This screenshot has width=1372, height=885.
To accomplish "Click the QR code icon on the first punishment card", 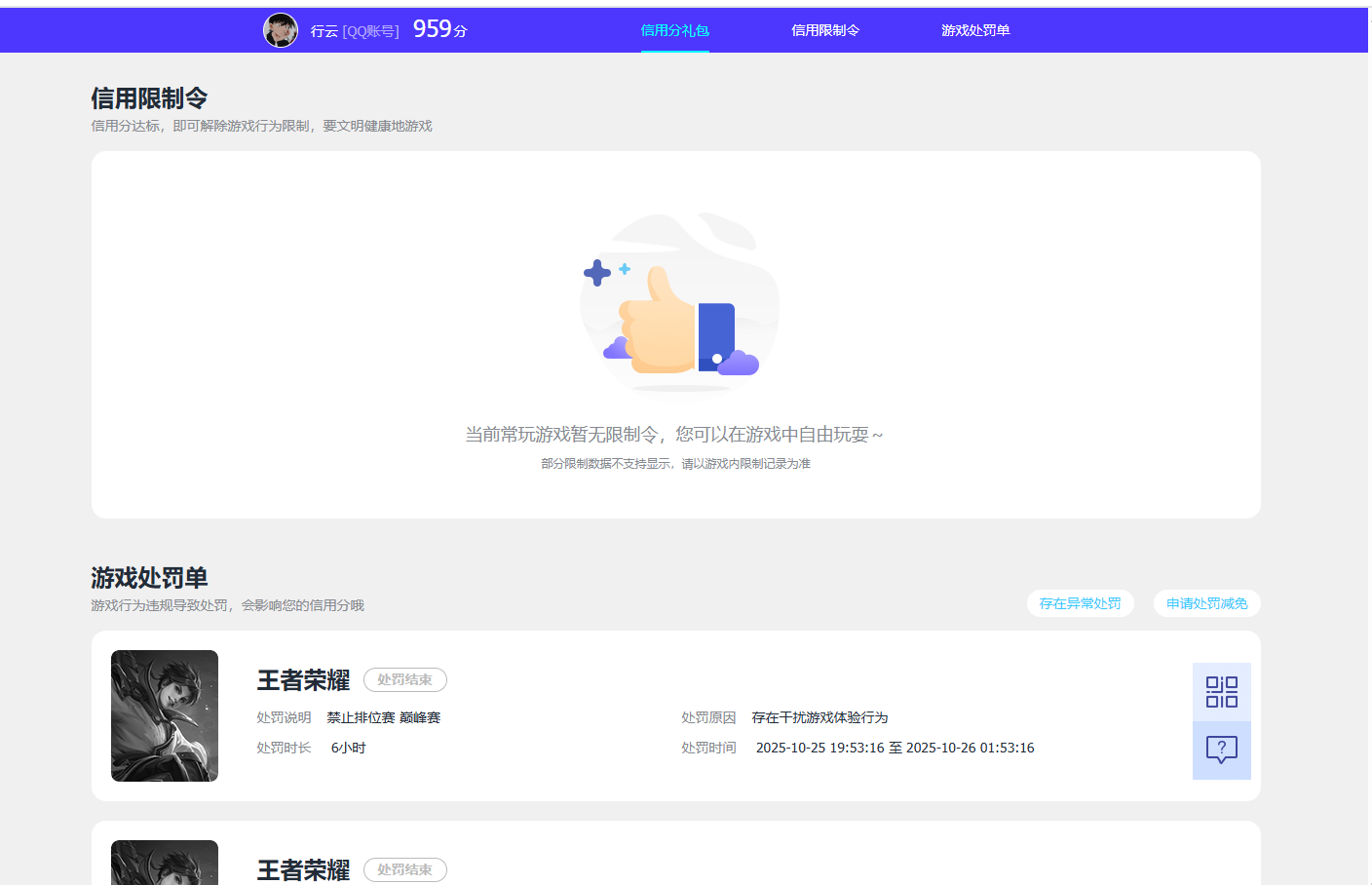I will (1221, 690).
